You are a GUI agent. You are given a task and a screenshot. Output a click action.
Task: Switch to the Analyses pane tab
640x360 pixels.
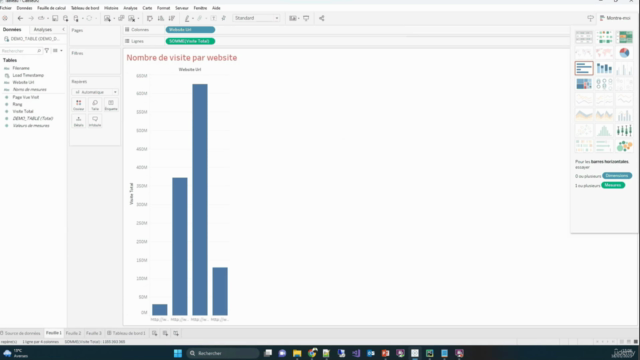coord(42,29)
